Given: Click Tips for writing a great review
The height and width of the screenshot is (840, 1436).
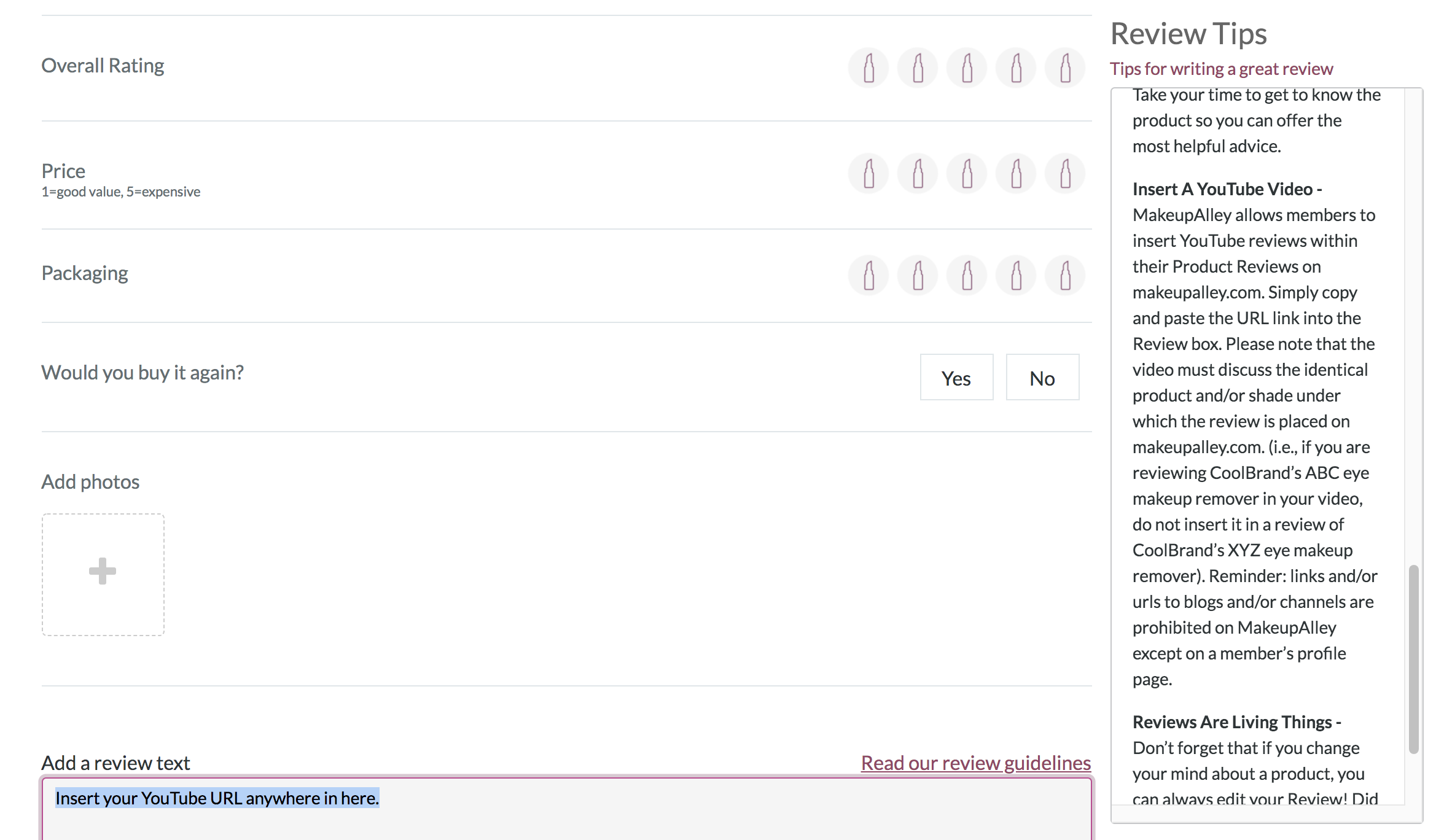Looking at the screenshot, I should point(1221,69).
